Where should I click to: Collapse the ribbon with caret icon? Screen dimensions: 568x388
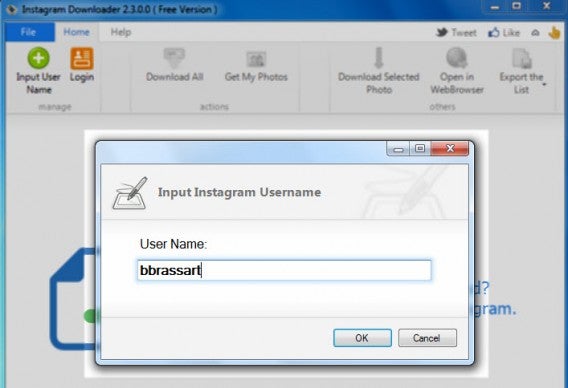(535, 33)
